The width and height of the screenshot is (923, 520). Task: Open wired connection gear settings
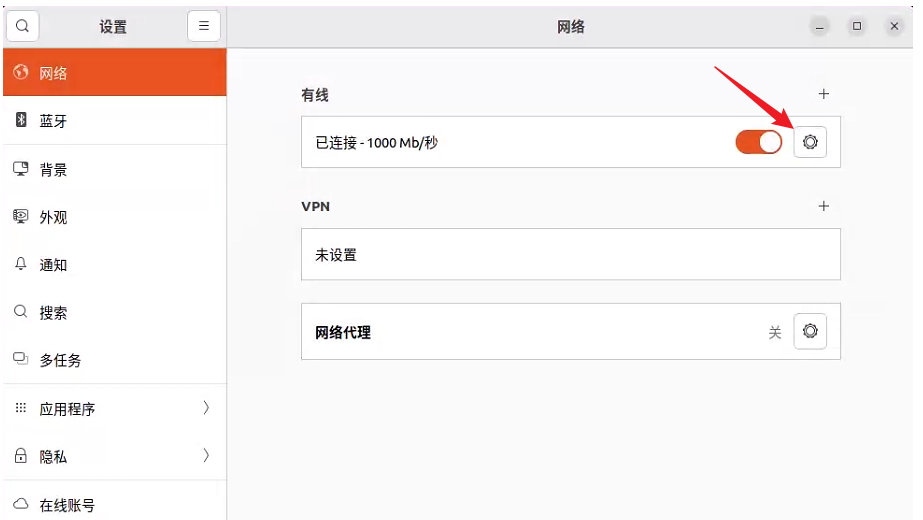pos(810,142)
